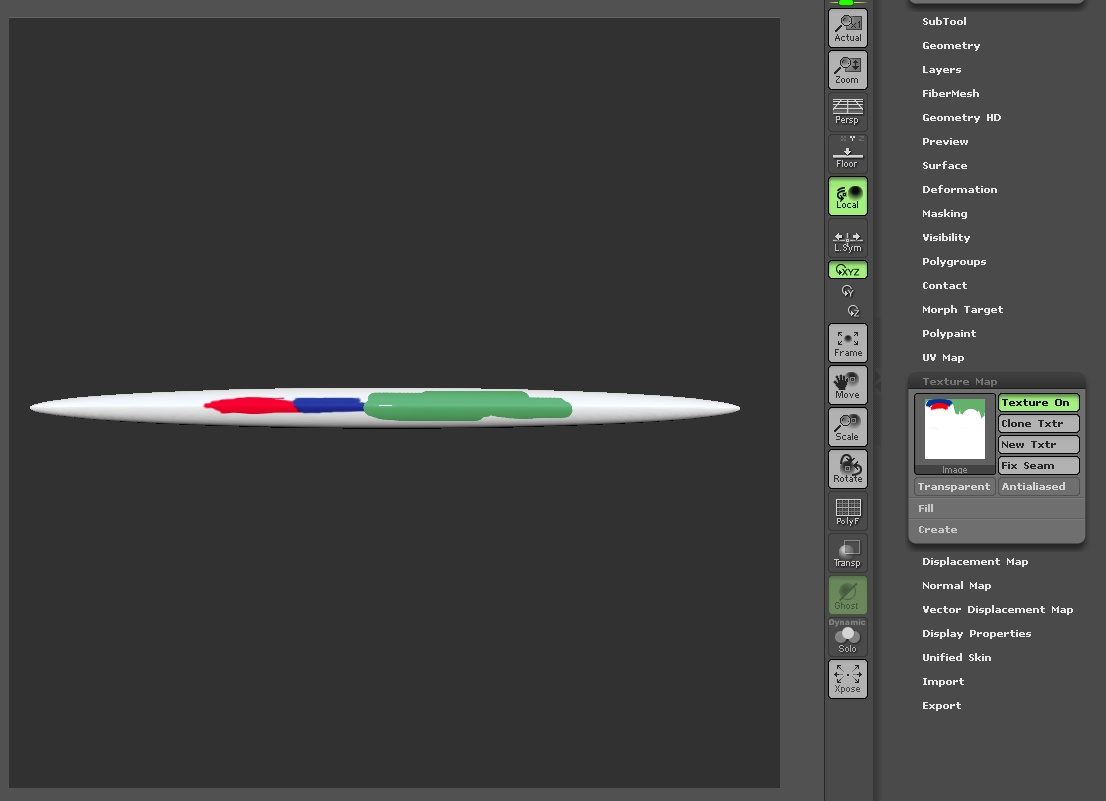Toggle XYZ rotation mode
1106x801 pixels.
click(847, 270)
